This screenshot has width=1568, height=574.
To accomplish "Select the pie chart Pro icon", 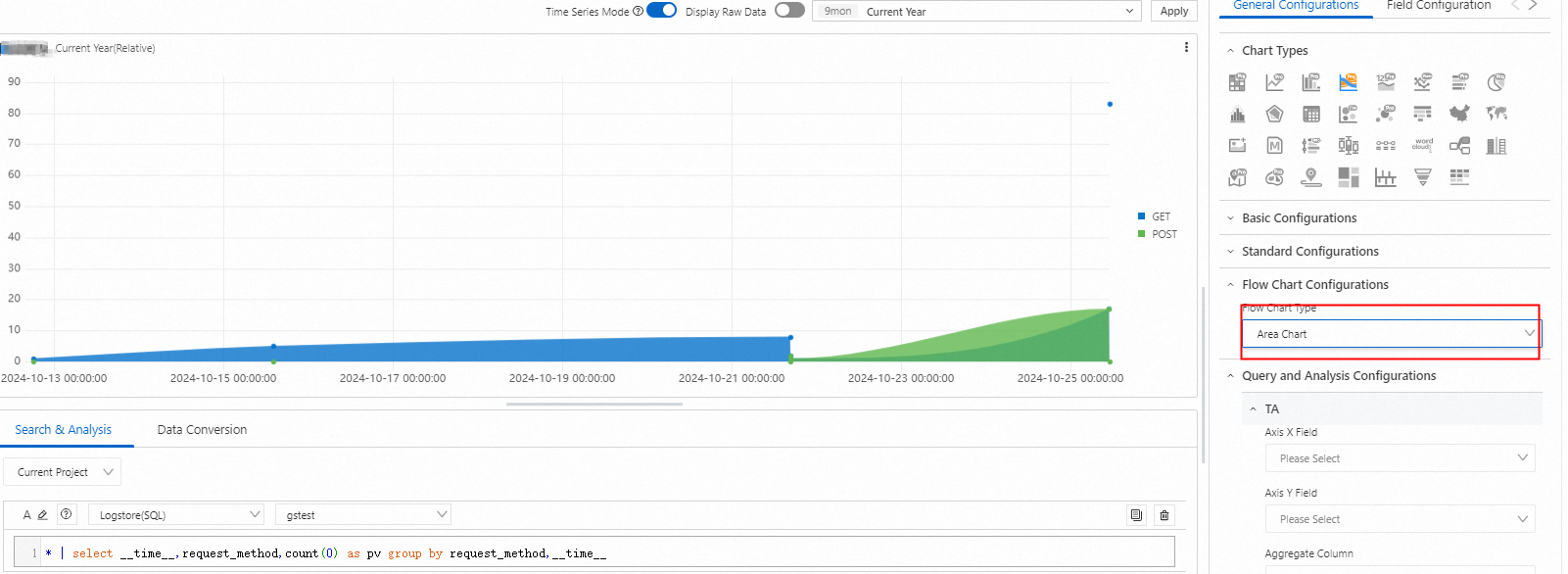I will (1497, 82).
